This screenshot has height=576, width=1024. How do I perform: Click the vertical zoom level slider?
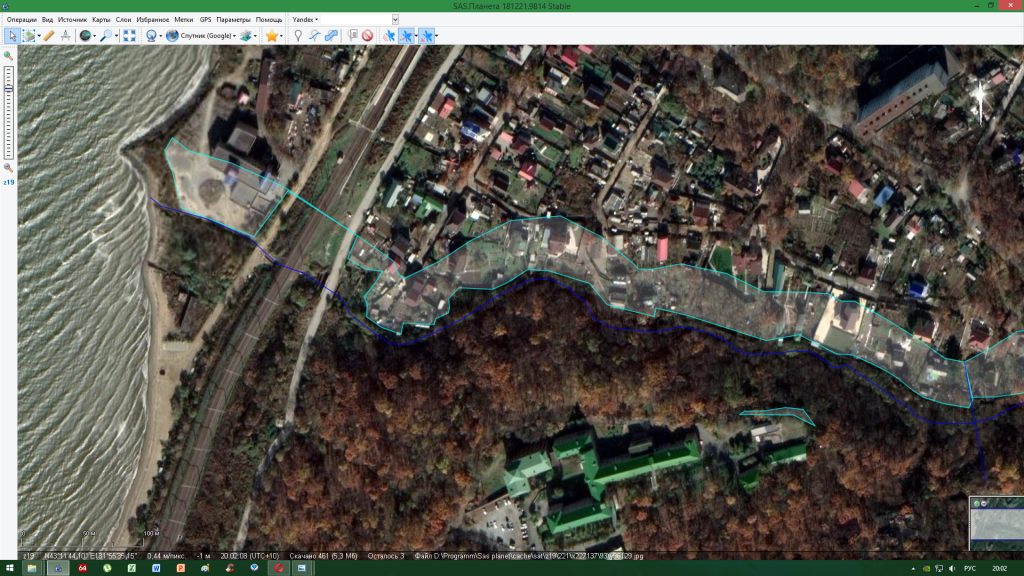(x=9, y=110)
